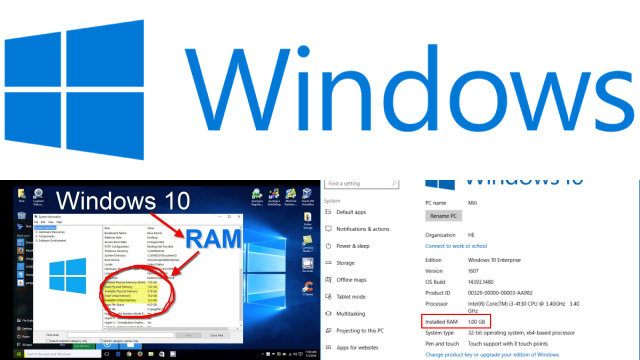Screen dimensions: 640x360
Task: Select Hardware Resources tree label
Action: click(x=52, y=232)
